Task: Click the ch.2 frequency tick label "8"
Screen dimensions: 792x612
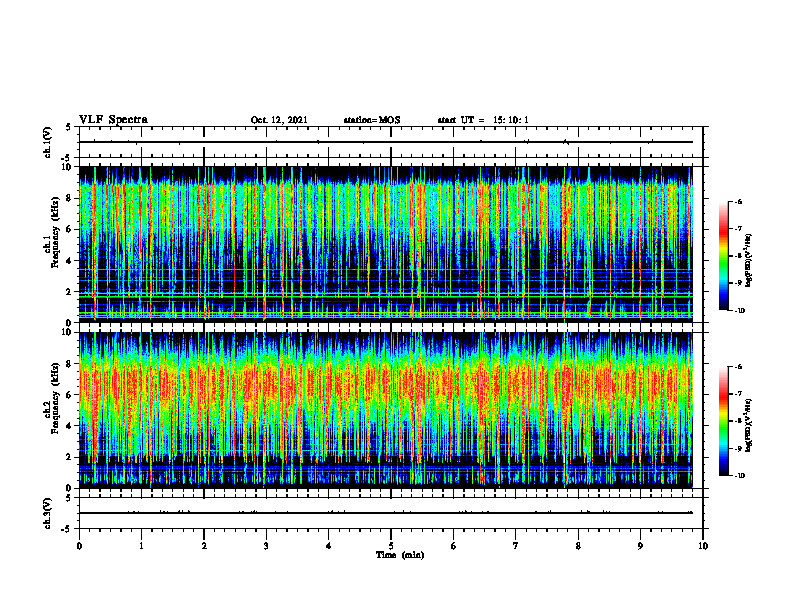Action: pyautogui.click(x=70, y=364)
